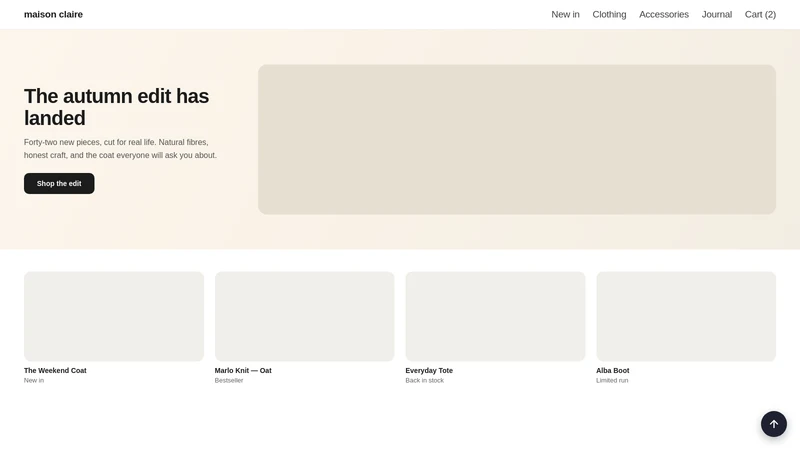The height and width of the screenshot is (450, 800).
Task: Click the Marlo Knit — Oat title
Action: point(243,370)
